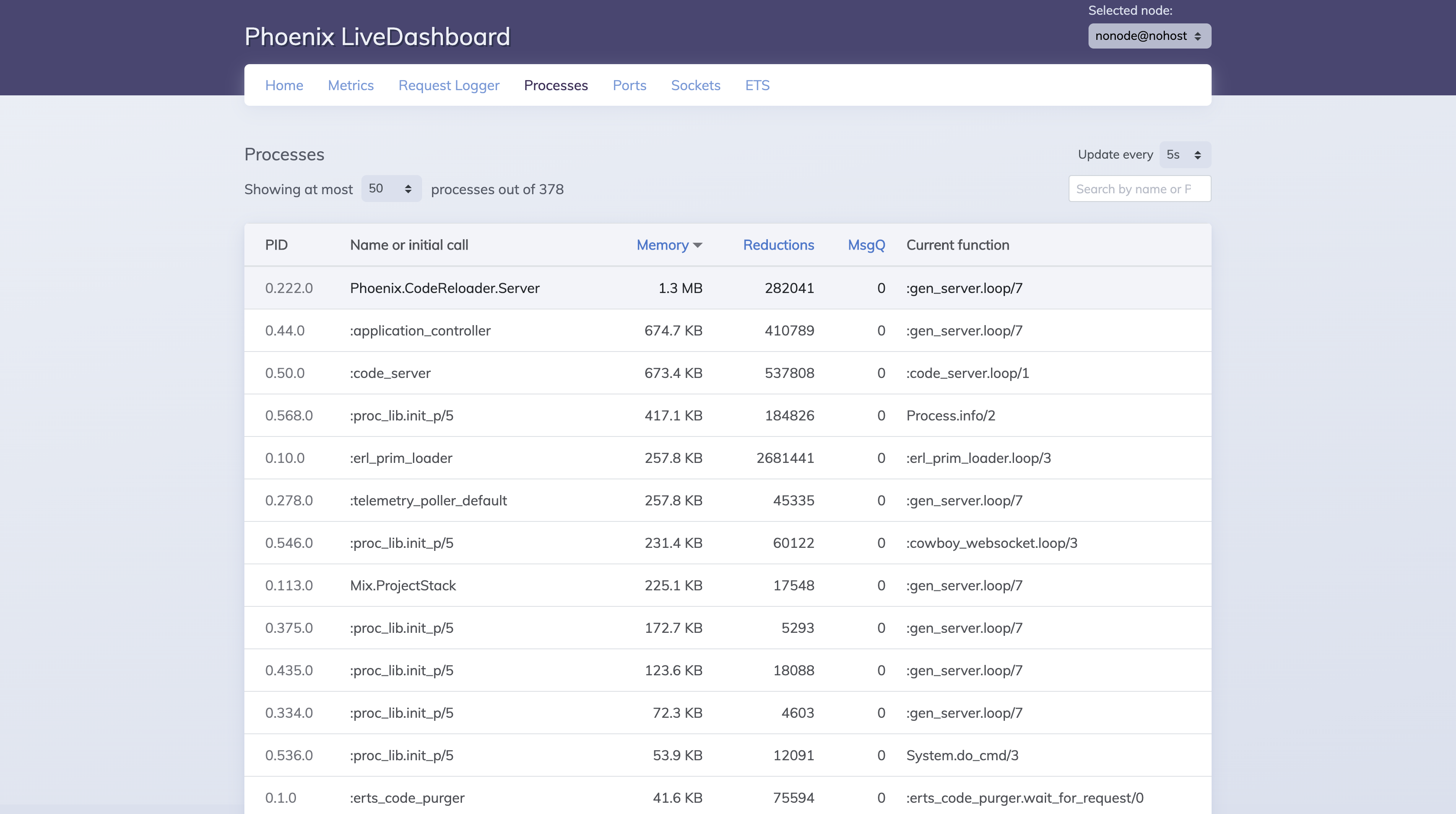Click the Phoenix.CodeReloader.Server process row
Screen dimensions: 1456x814
point(727,287)
